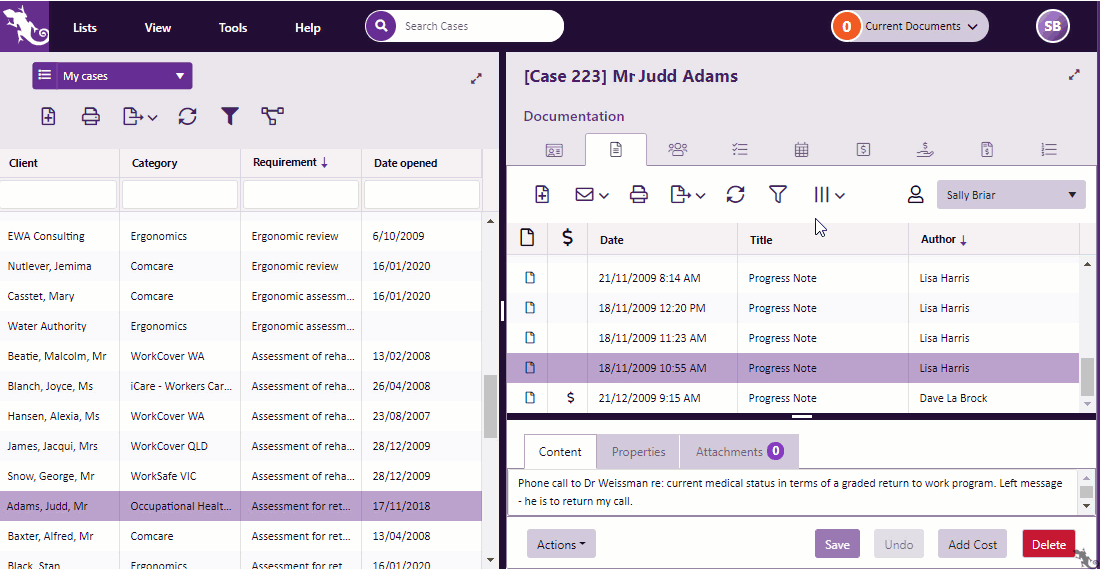Print the case list from left toolbar

point(91,116)
